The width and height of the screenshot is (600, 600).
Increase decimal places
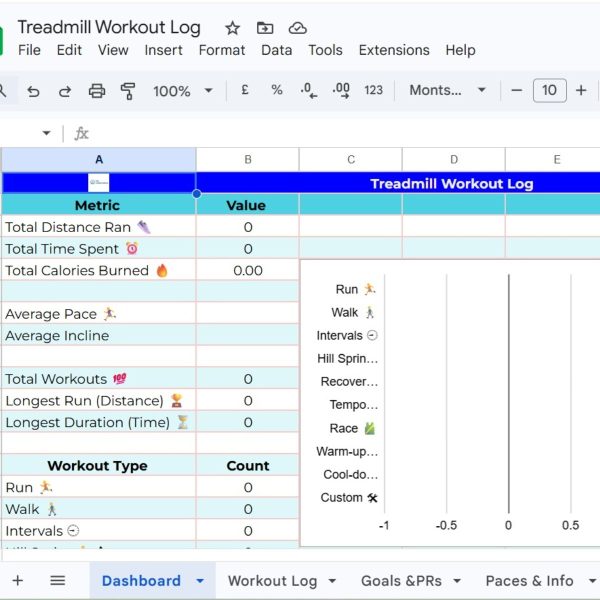[341, 91]
